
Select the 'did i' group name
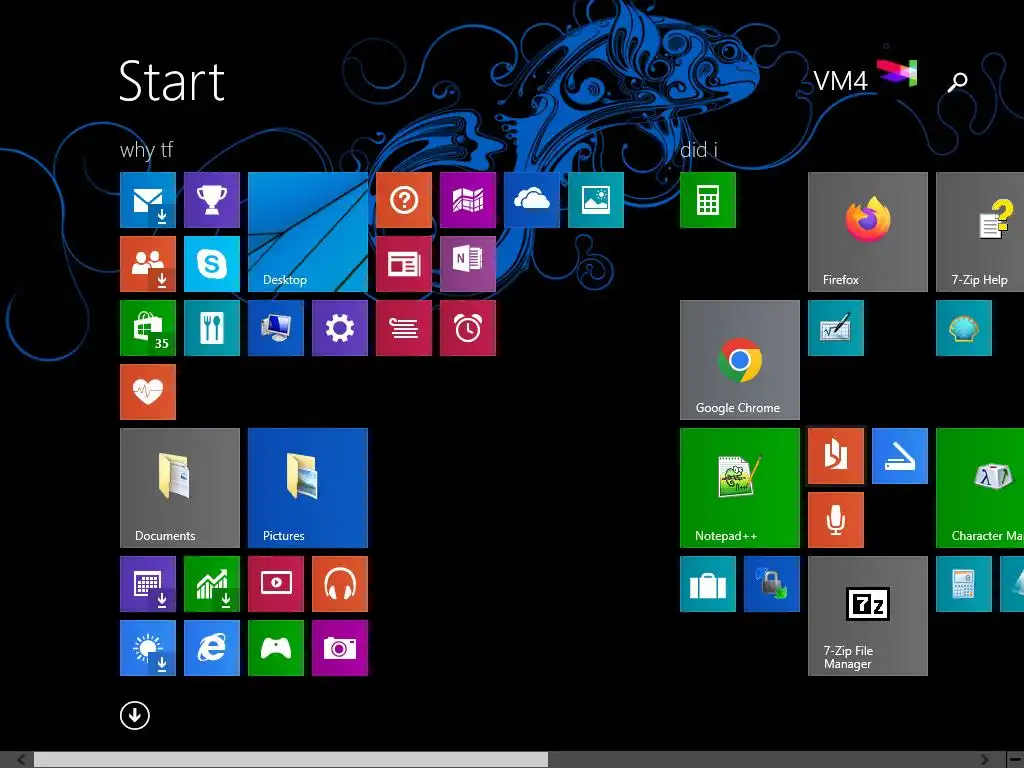[x=699, y=150]
